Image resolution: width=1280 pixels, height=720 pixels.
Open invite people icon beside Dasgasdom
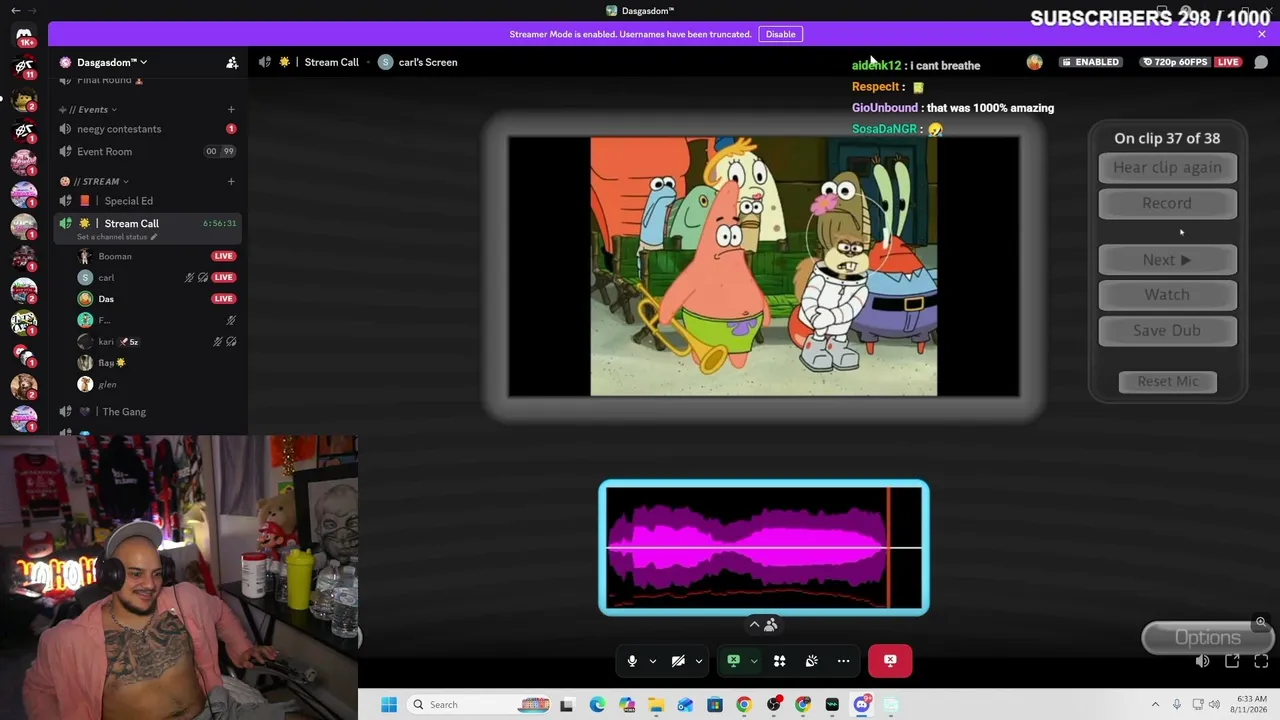click(x=232, y=62)
